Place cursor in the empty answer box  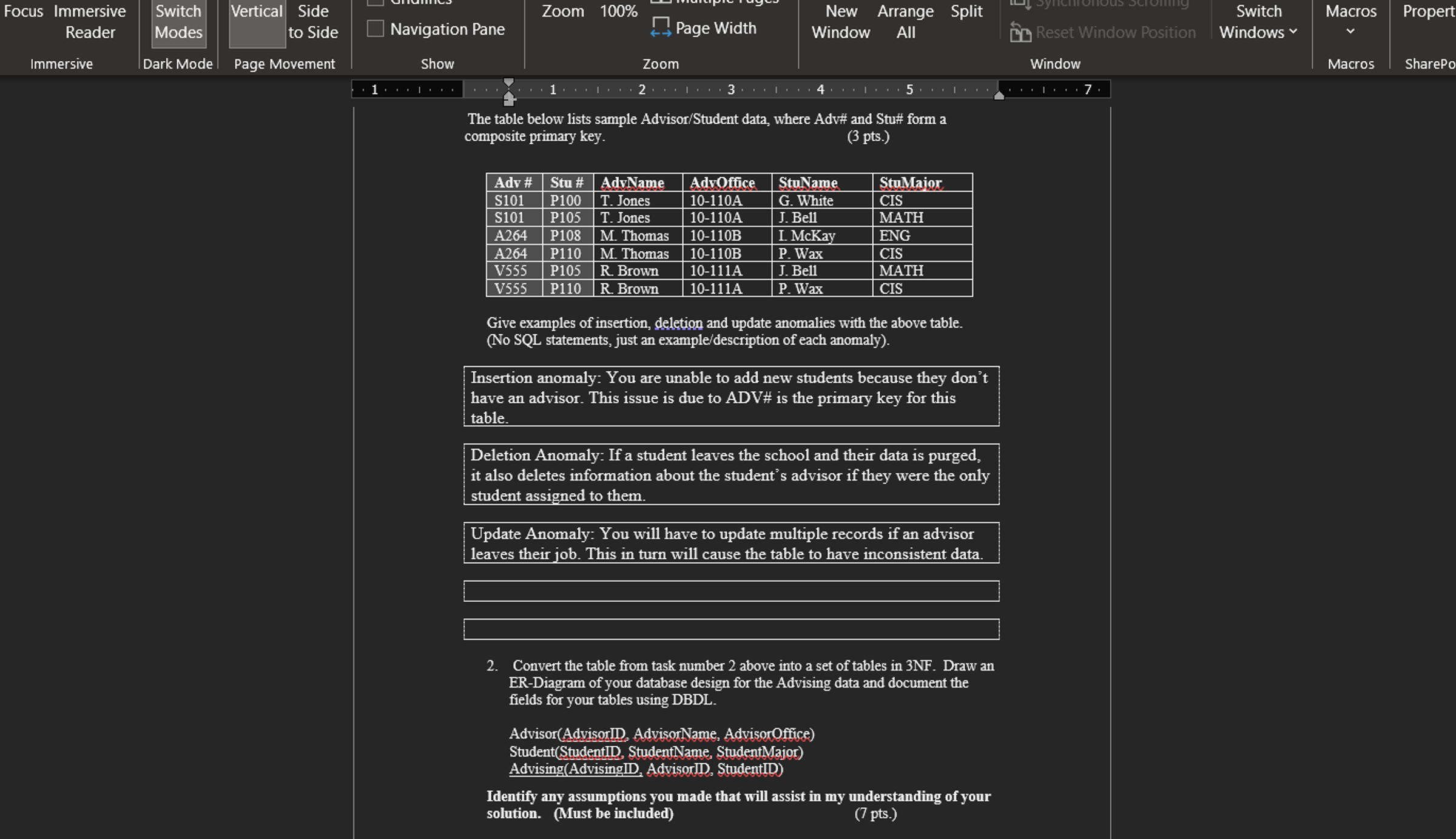click(730, 590)
